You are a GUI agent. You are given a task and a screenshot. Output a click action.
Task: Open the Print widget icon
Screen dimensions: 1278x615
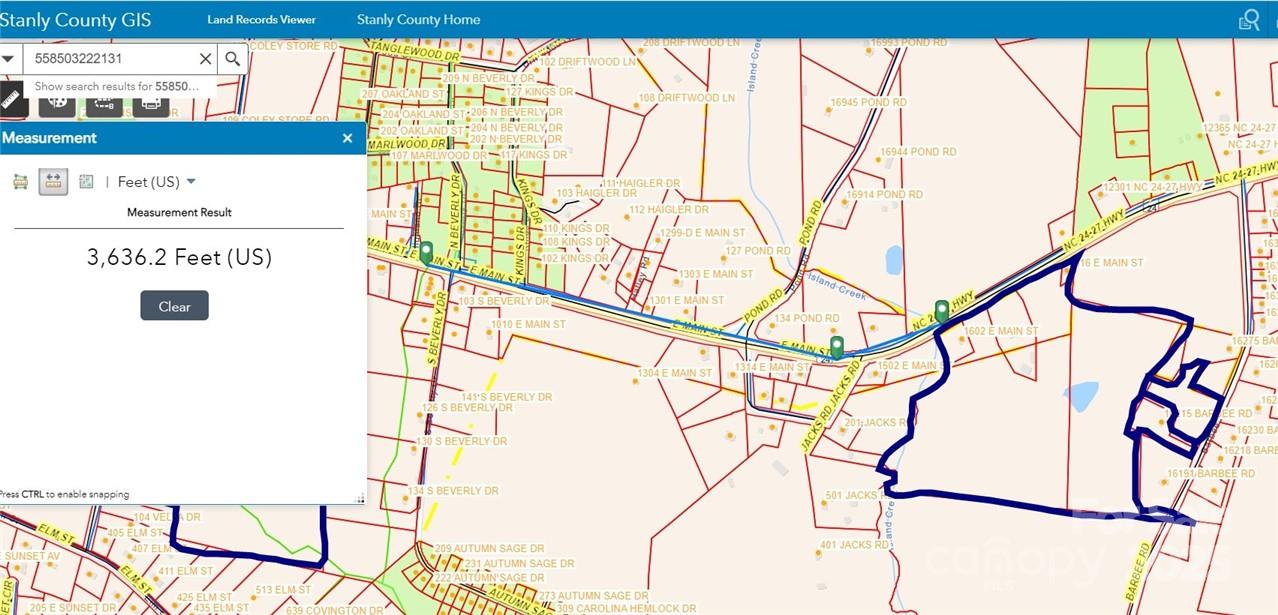click(151, 103)
